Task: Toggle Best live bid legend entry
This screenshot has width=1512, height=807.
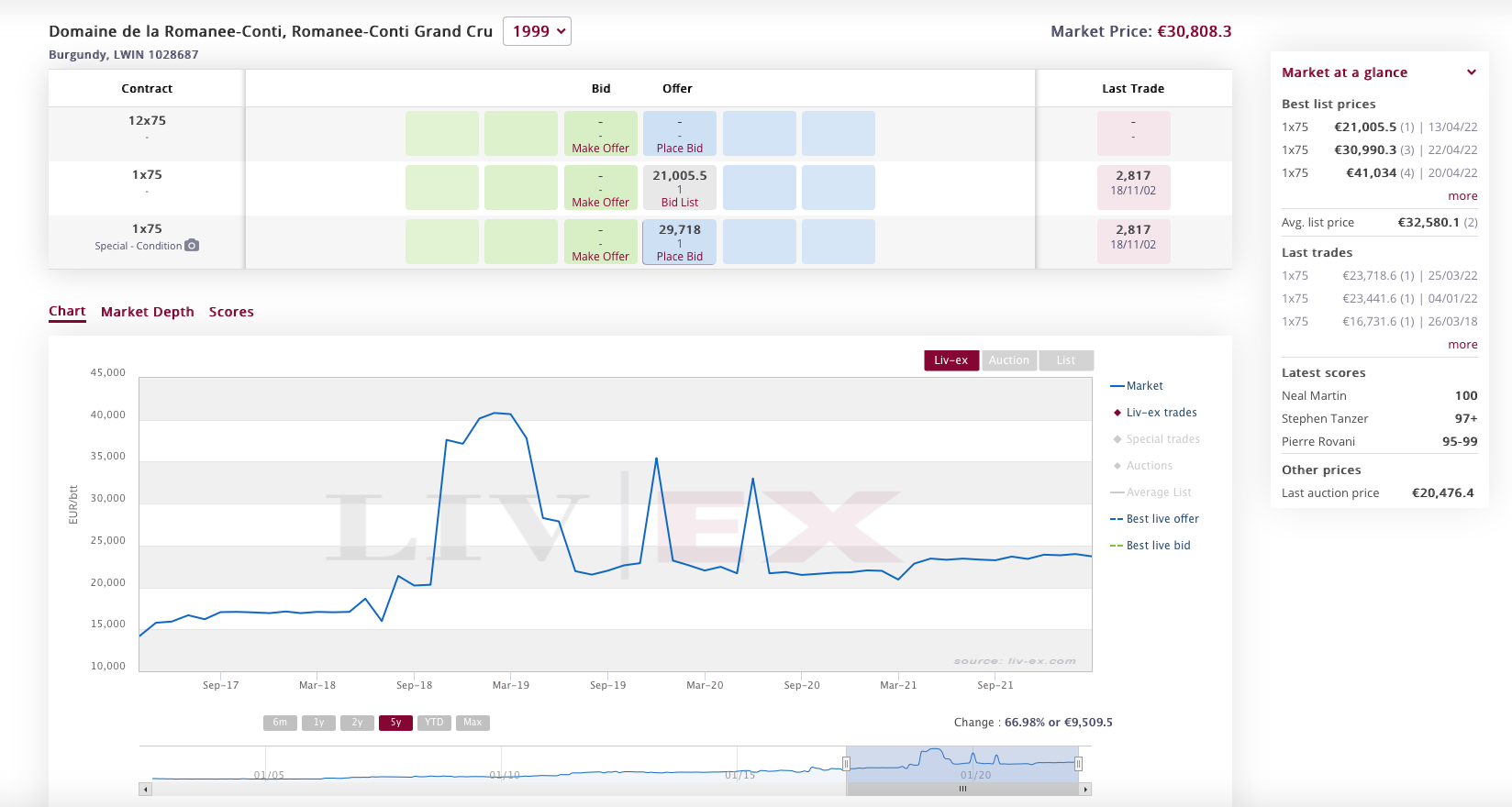Action: coord(1151,546)
